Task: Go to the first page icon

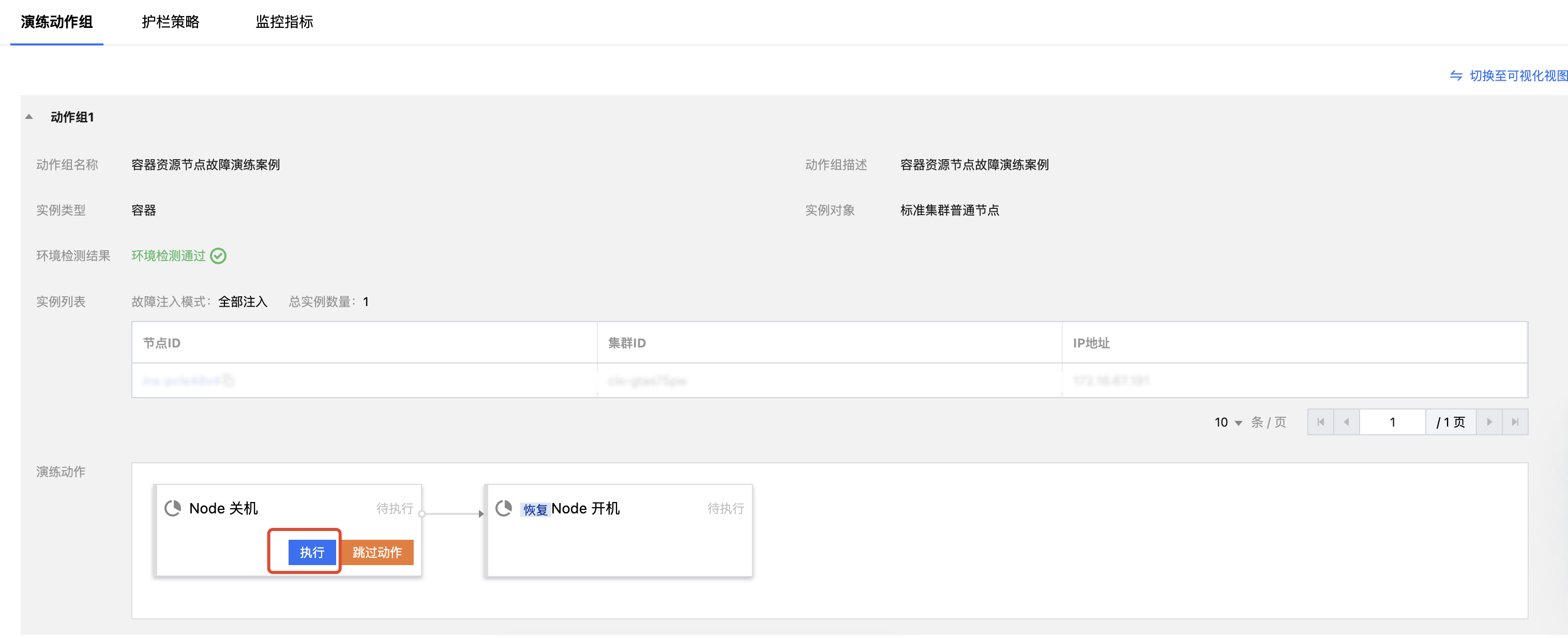Action: [x=1320, y=422]
